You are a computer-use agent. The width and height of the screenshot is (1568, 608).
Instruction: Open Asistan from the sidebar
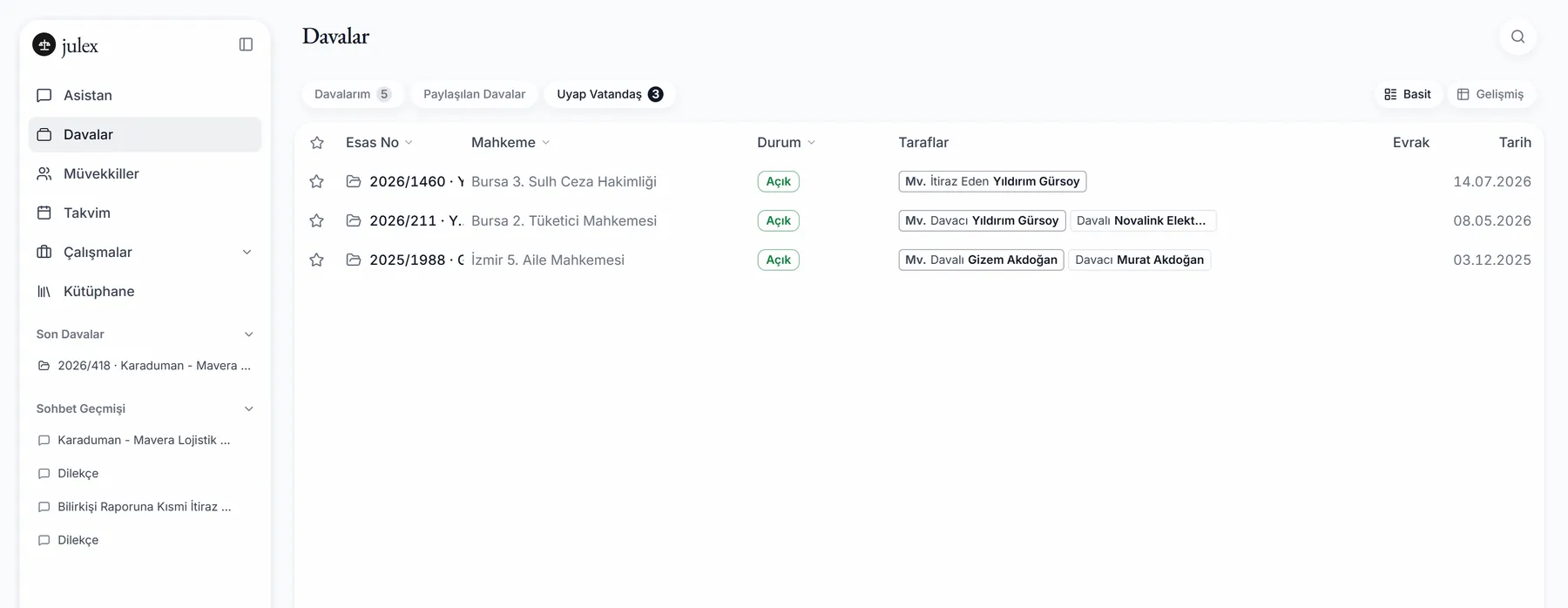(145, 95)
